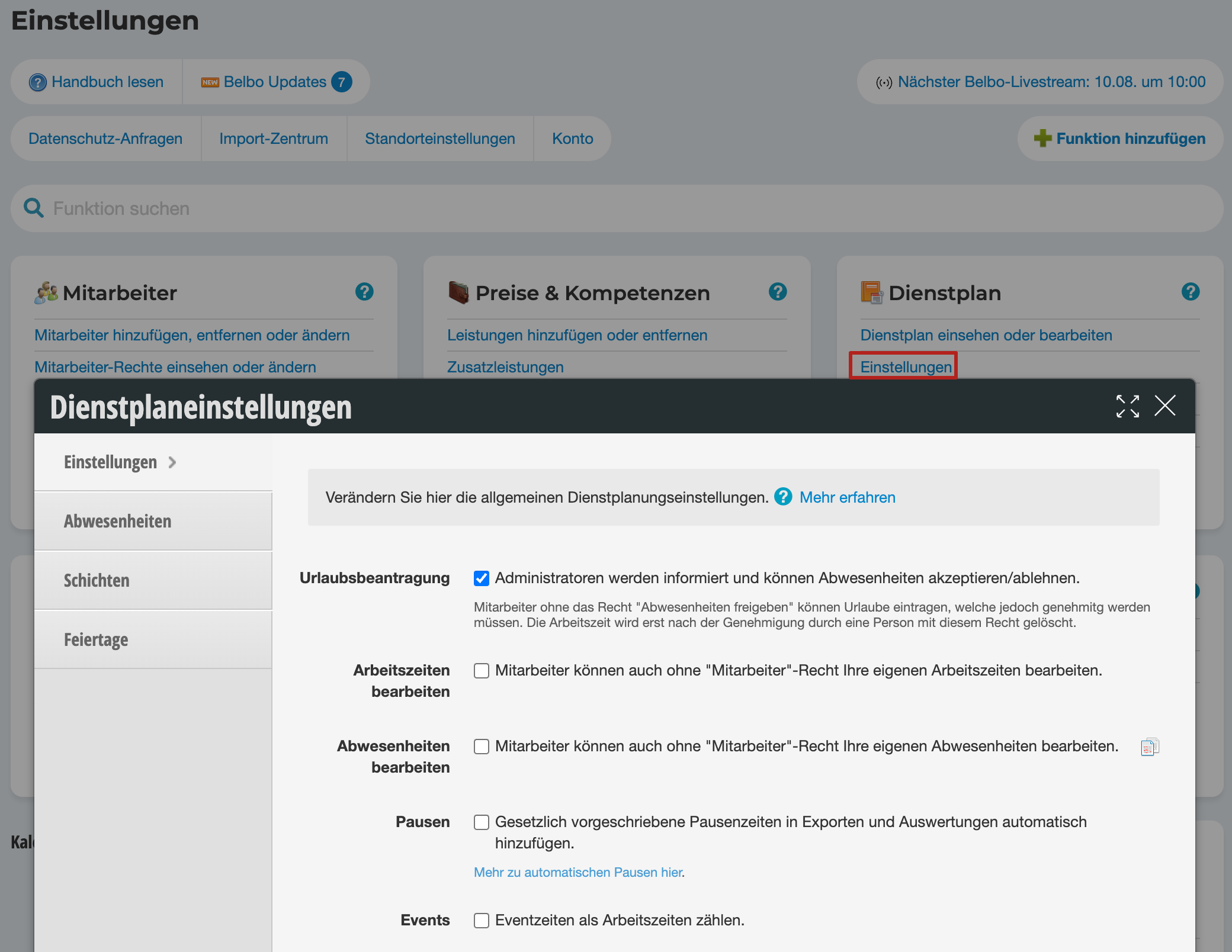The width and height of the screenshot is (1232, 952).
Task: Enable the Abwesenheiten bearbeiten checkbox
Action: [x=482, y=747]
